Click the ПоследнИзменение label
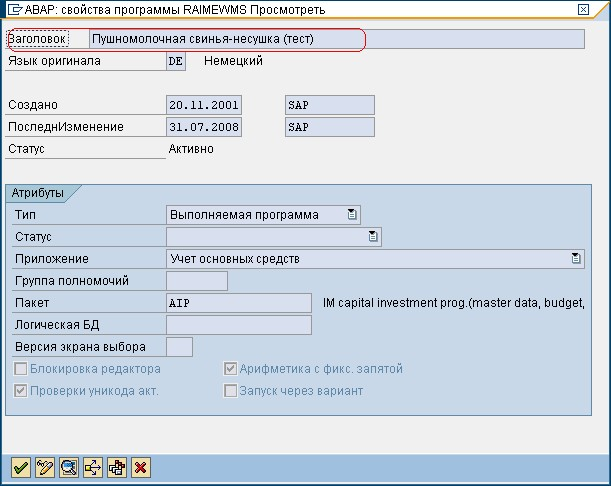Image resolution: width=611 pixels, height=486 pixels. pos(66,127)
